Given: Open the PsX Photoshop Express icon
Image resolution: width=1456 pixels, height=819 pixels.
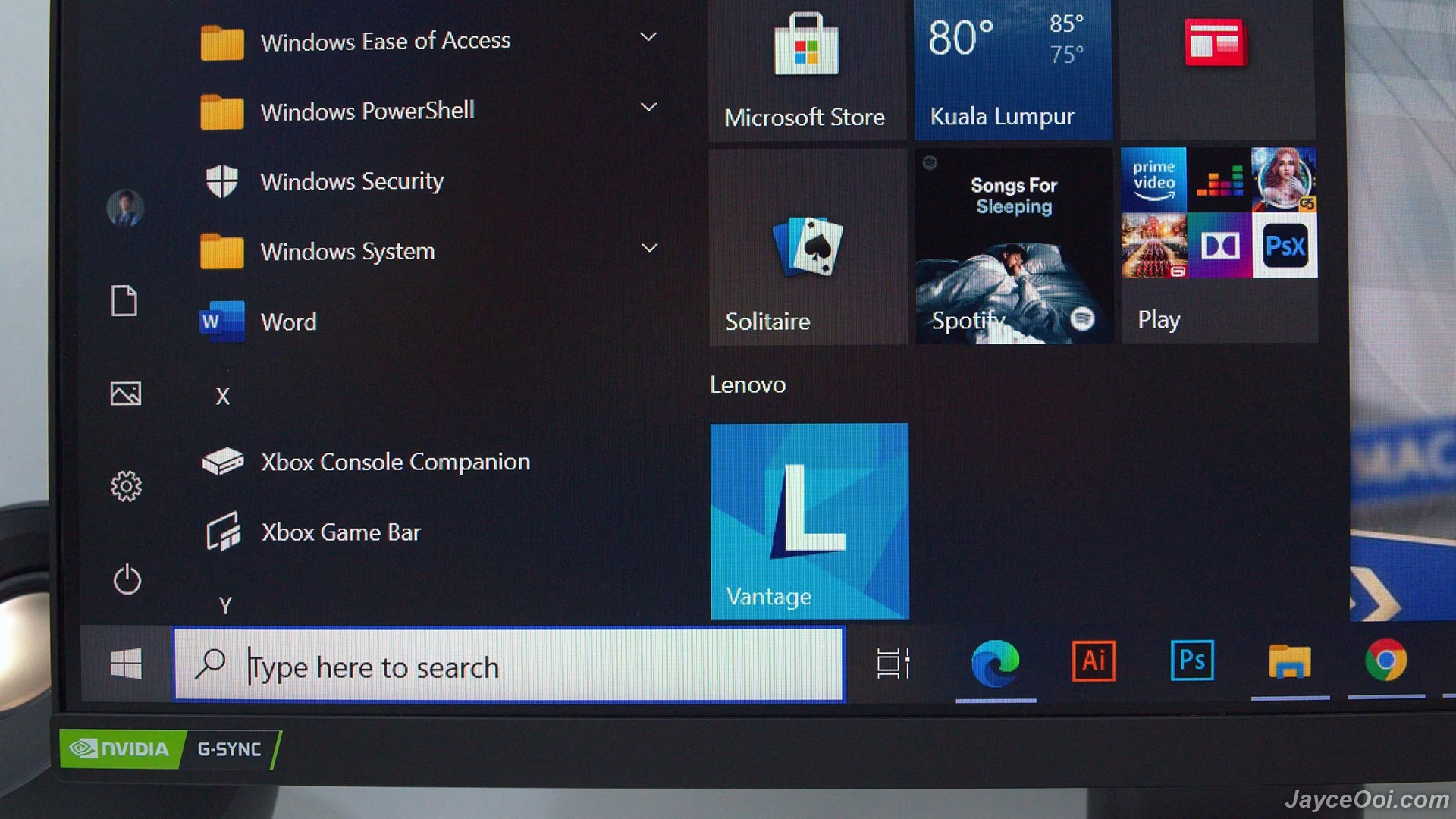Looking at the screenshot, I should tap(1285, 245).
